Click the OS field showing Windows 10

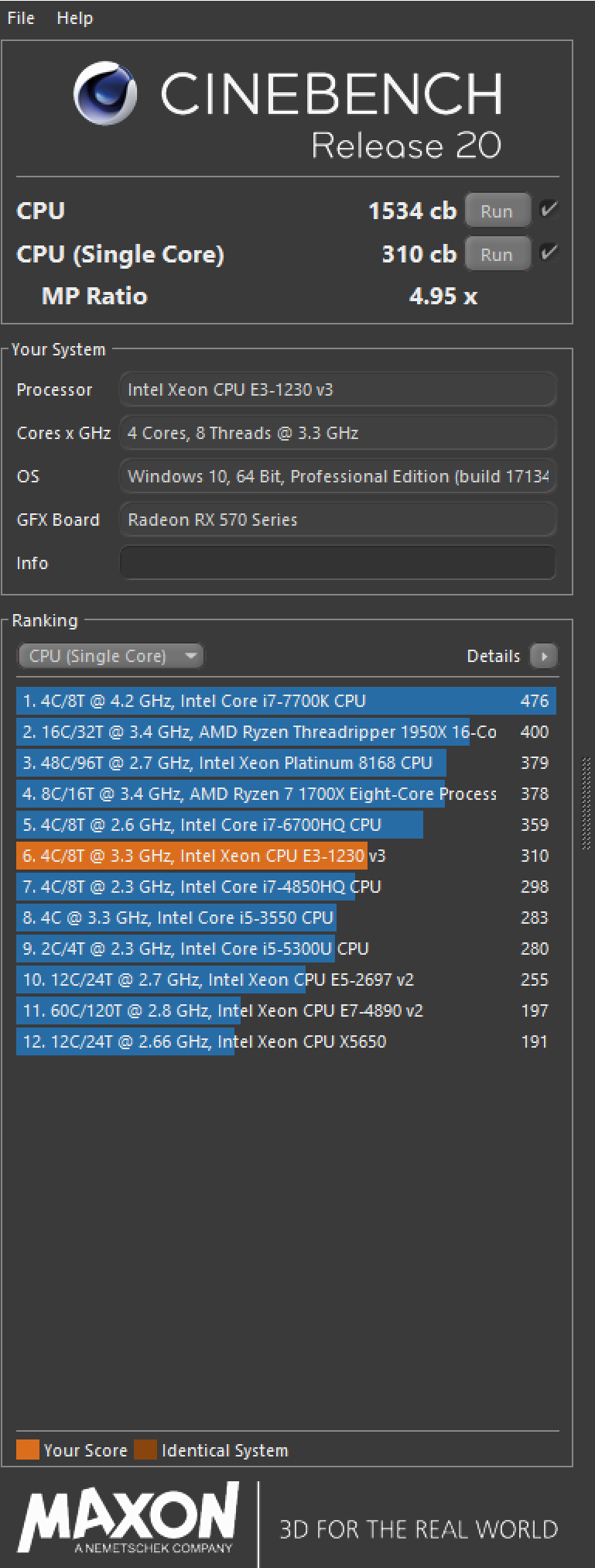[x=338, y=476]
